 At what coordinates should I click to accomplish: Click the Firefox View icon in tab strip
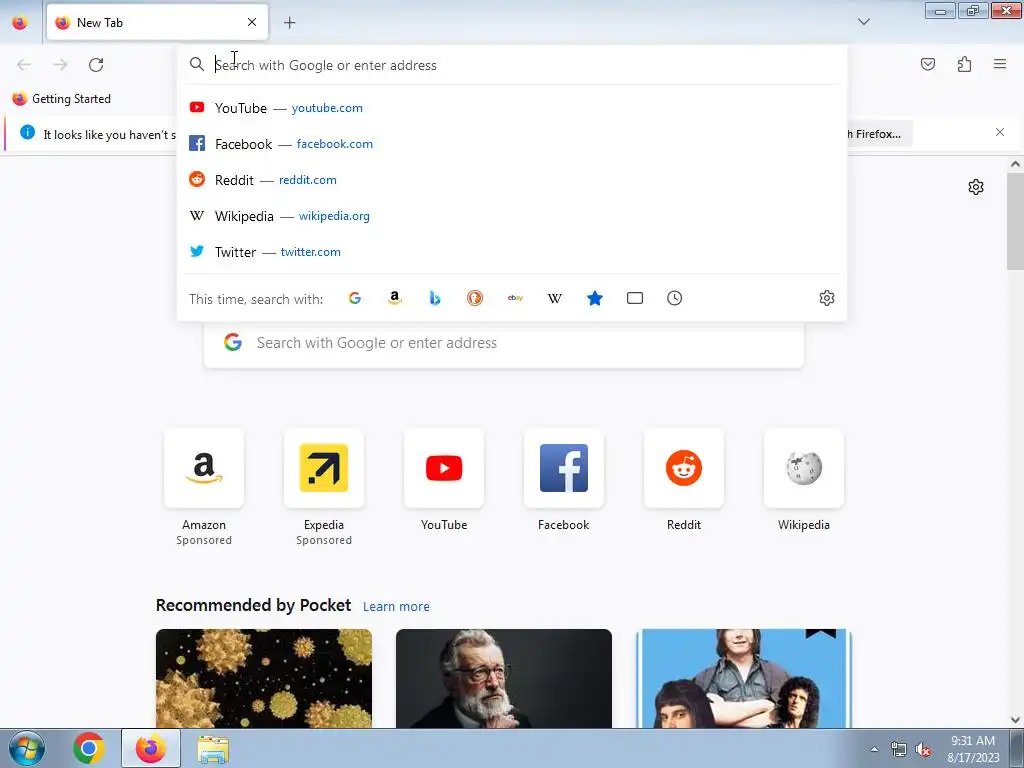[x=20, y=22]
